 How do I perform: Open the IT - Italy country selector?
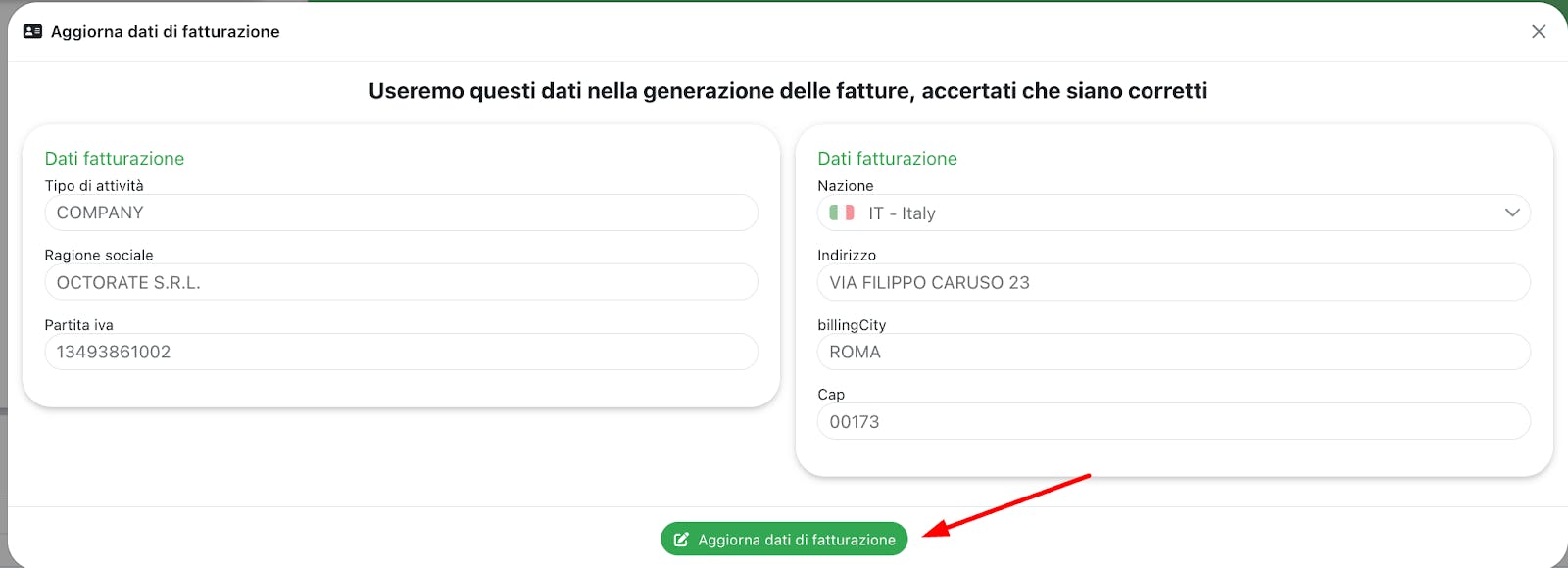pos(1173,213)
